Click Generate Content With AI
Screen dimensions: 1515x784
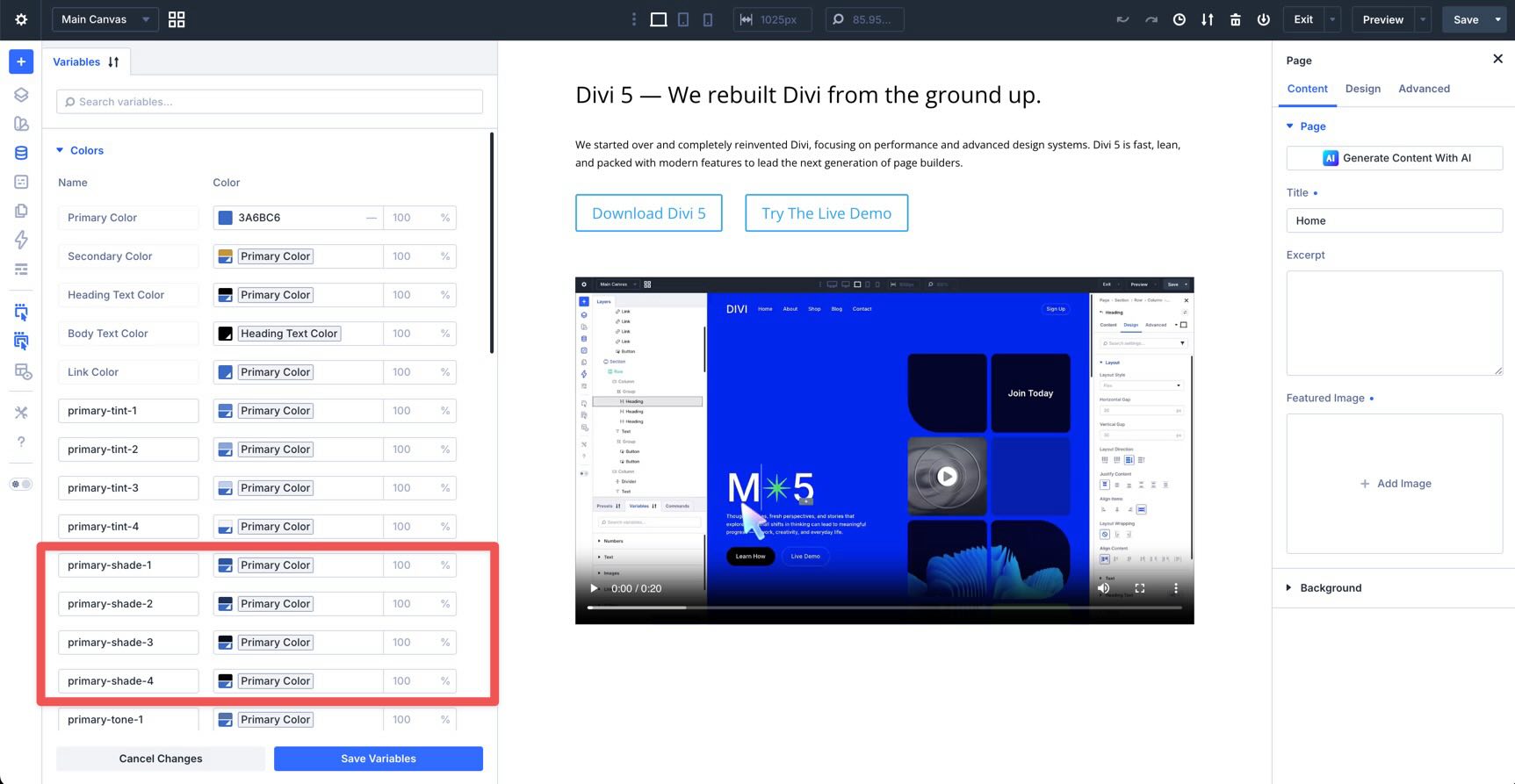pyautogui.click(x=1395, y=158)
